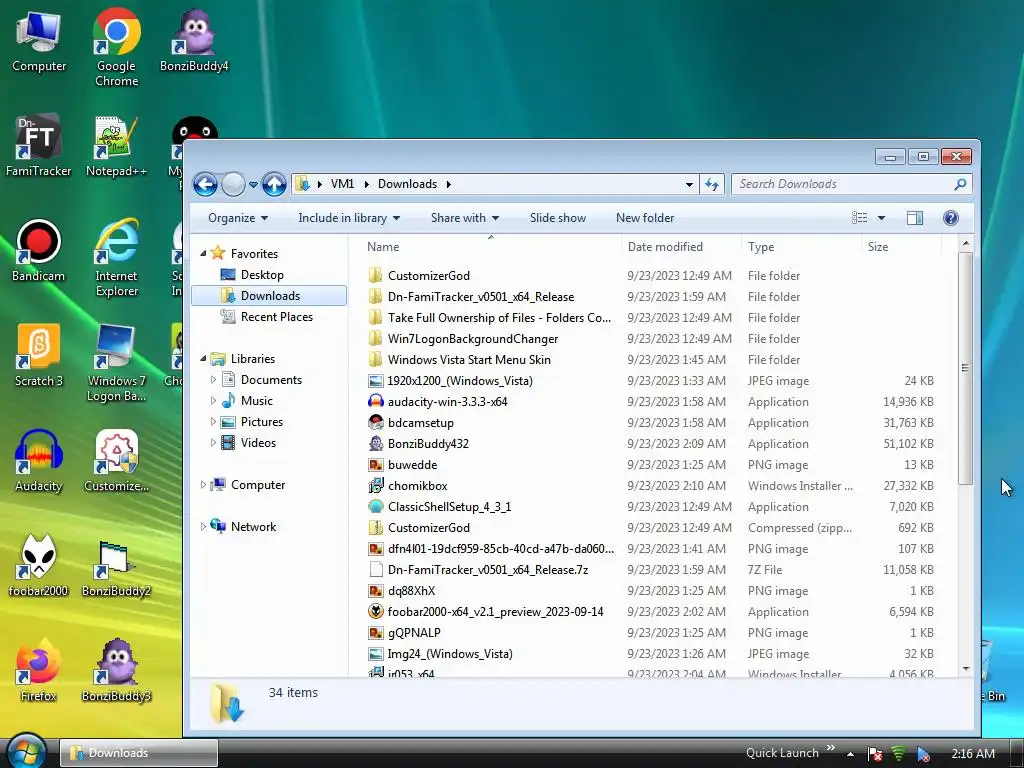The width and height of the screenshot is (1024, 768).
Task: Open the Computer desktop icon
Action: point(39,40)
